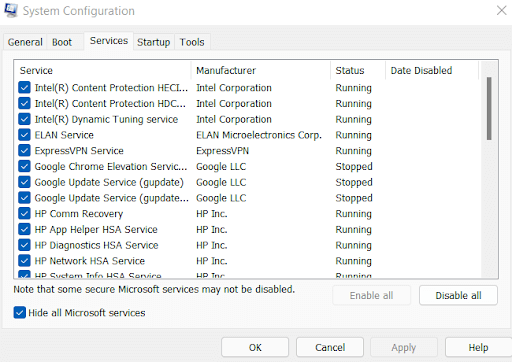This screenshot has height=362, width=512.
Task: Click HP Inc. manufacturer of HP Diagnostics row
Action: tap(212, 245)
